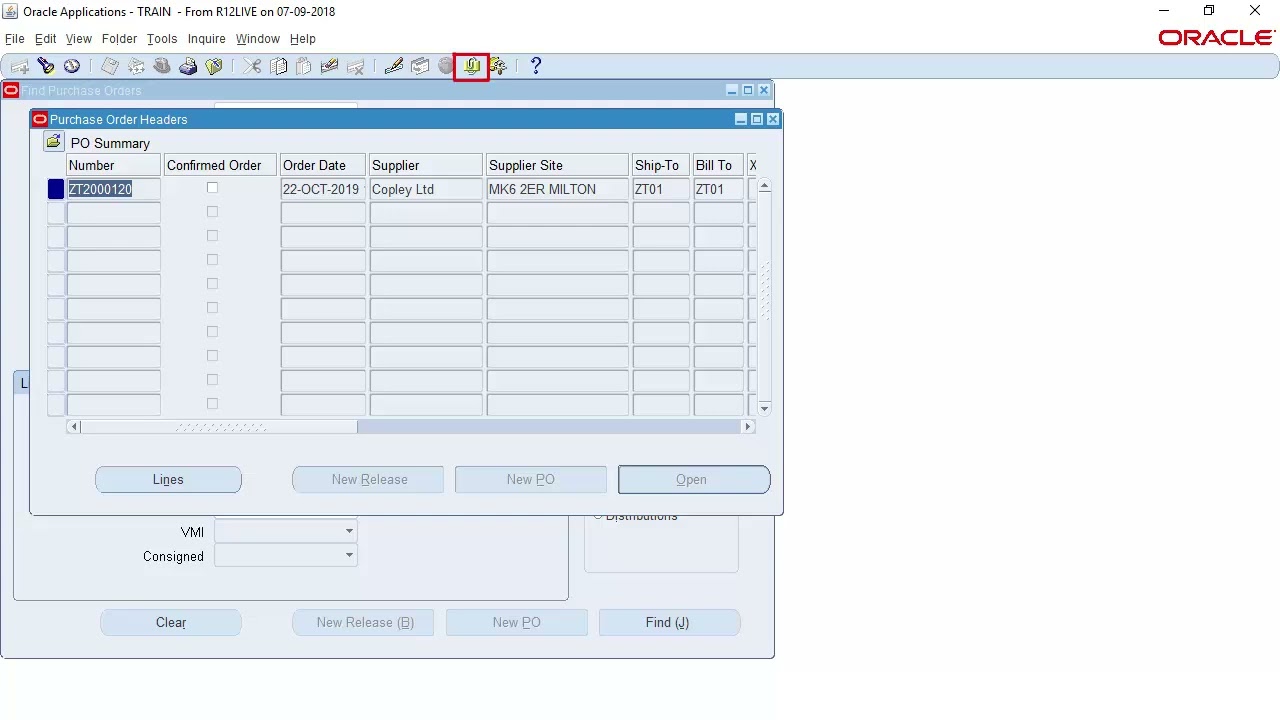Screen dimensions: 1280x720
Task: Click the Ship-To cell ZT01
Action: click(x=661, y=189)
